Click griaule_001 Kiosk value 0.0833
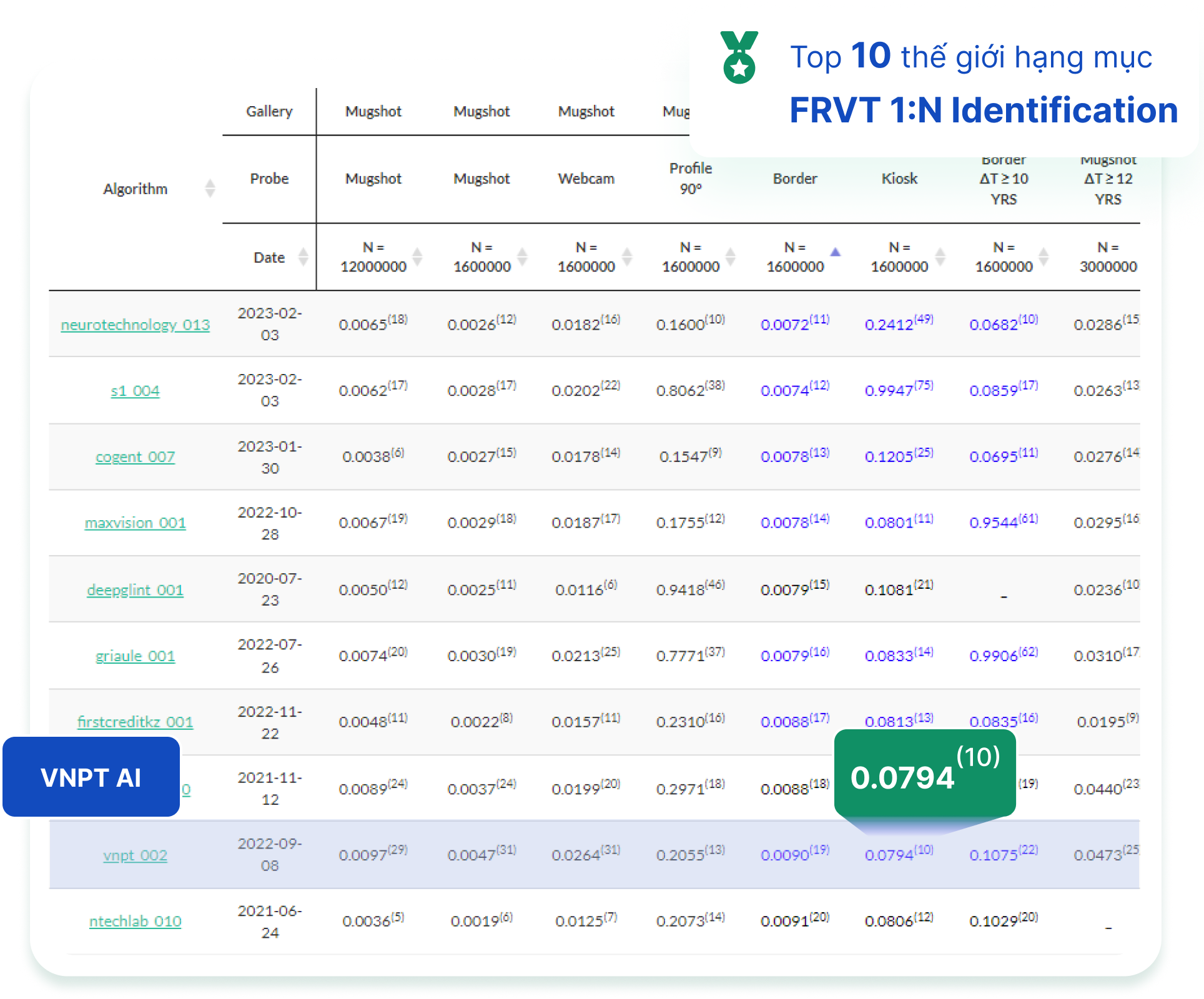The image size is (1204, 999). pyautogui.click(x=899, y=655)
